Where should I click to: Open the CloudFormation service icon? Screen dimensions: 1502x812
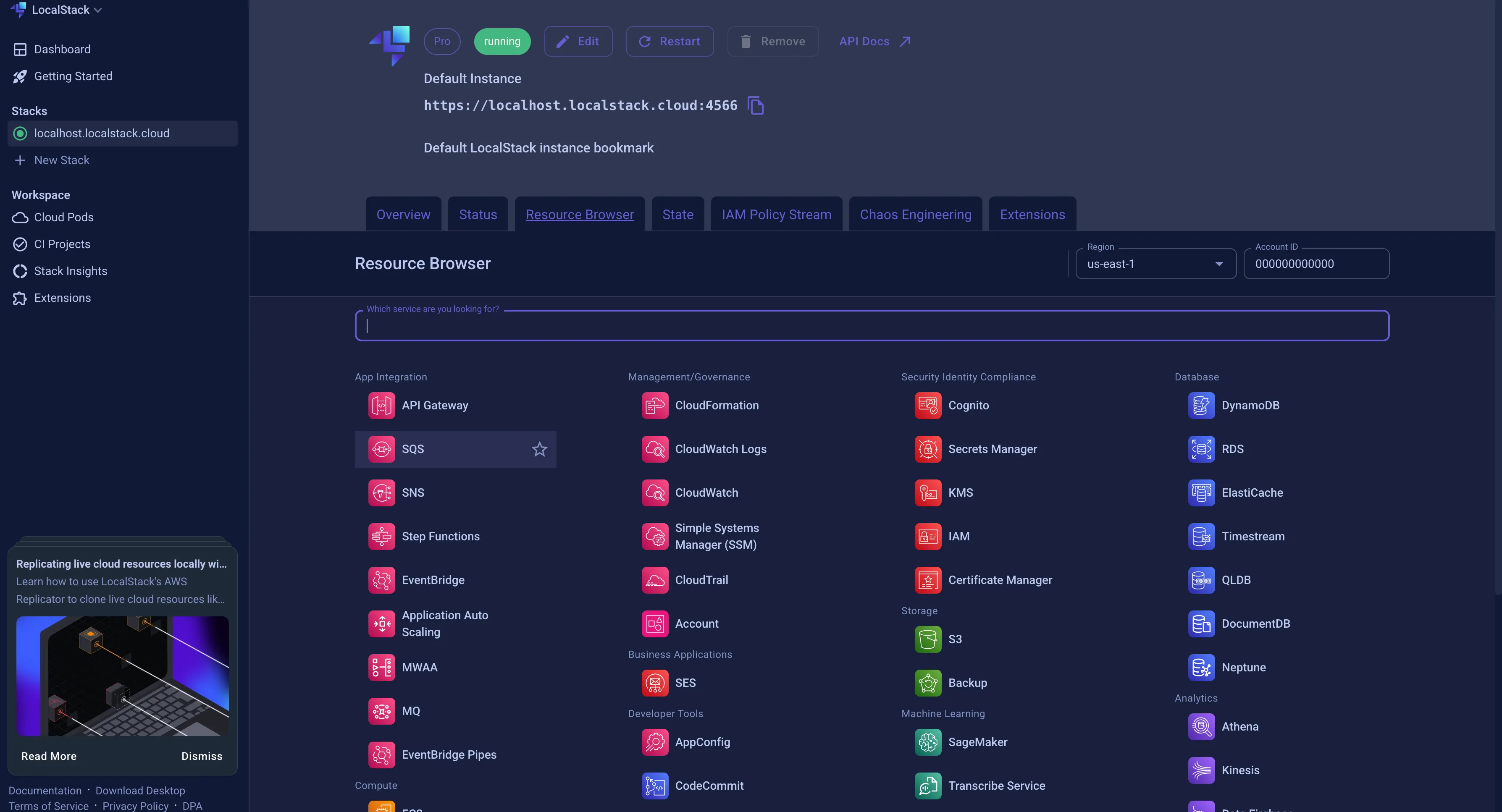[x=655, y=405]
